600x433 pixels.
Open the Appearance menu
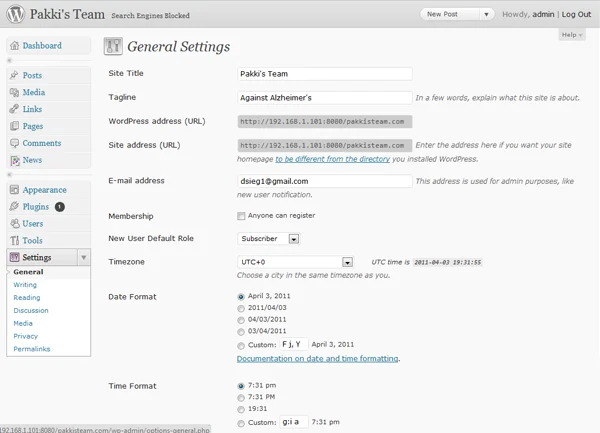[44, 190]
